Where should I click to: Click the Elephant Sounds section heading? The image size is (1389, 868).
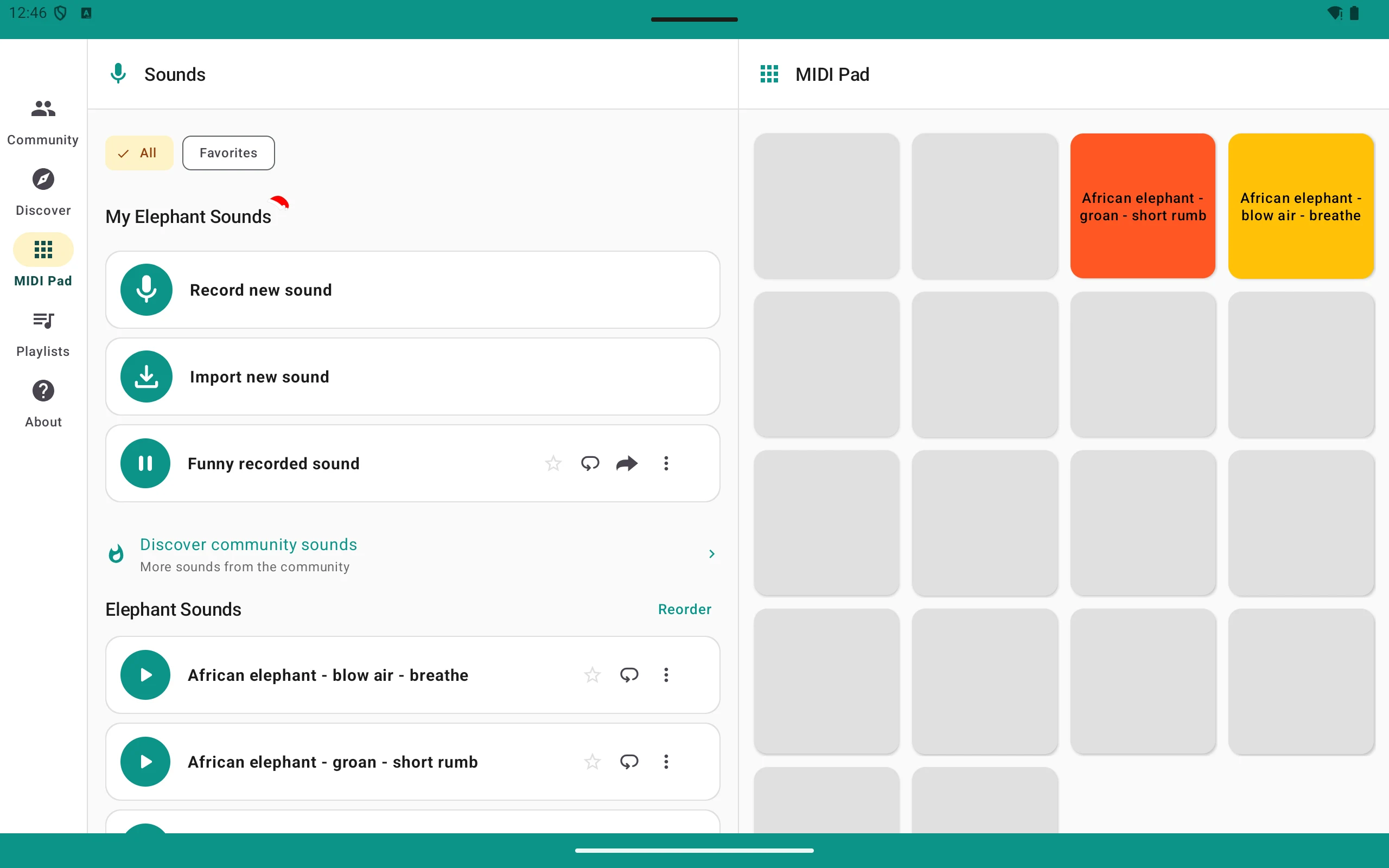pyautogui.click(x=173, y=609)
